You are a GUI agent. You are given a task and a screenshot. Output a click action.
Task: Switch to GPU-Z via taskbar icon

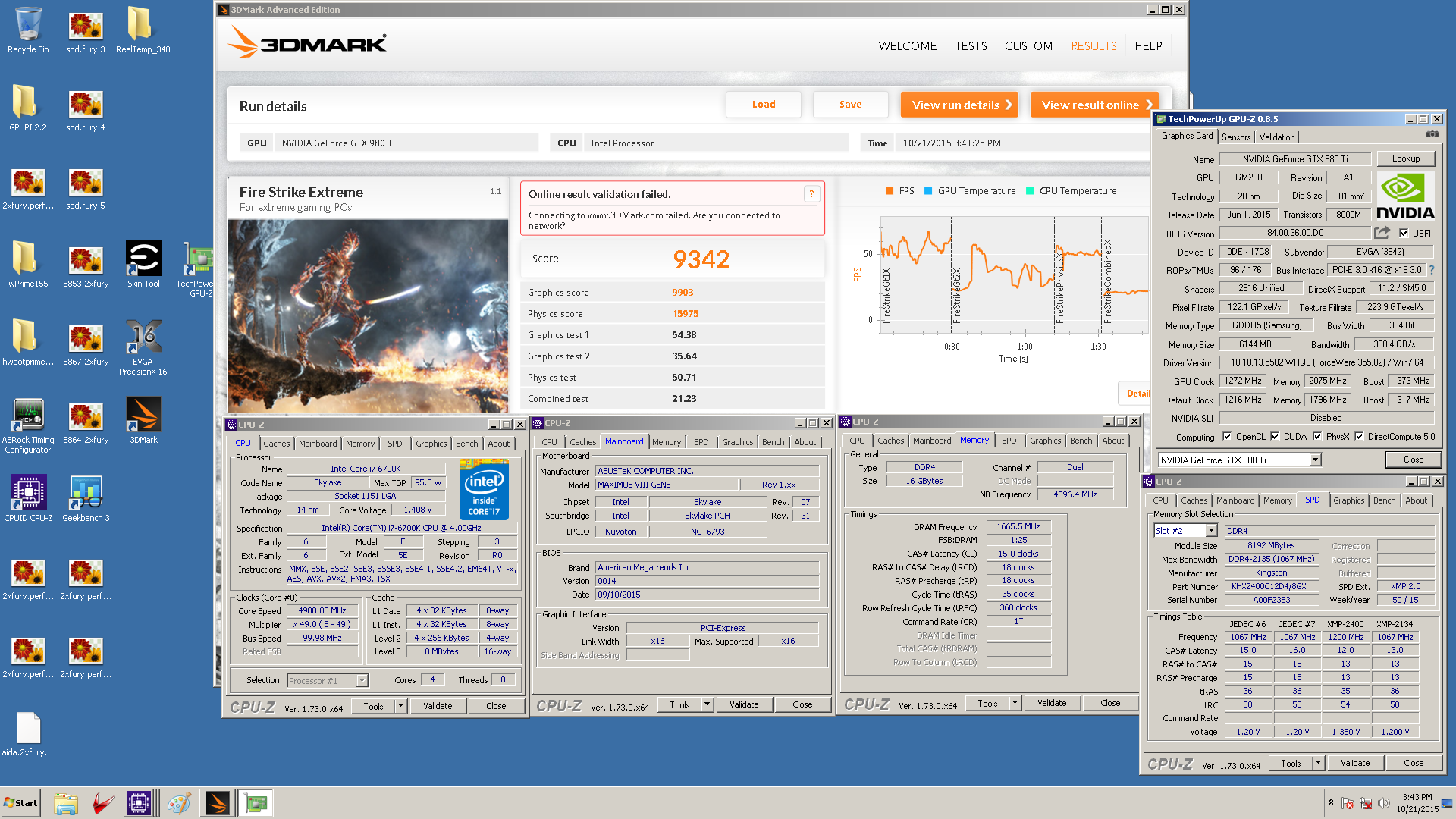[256, 803]
